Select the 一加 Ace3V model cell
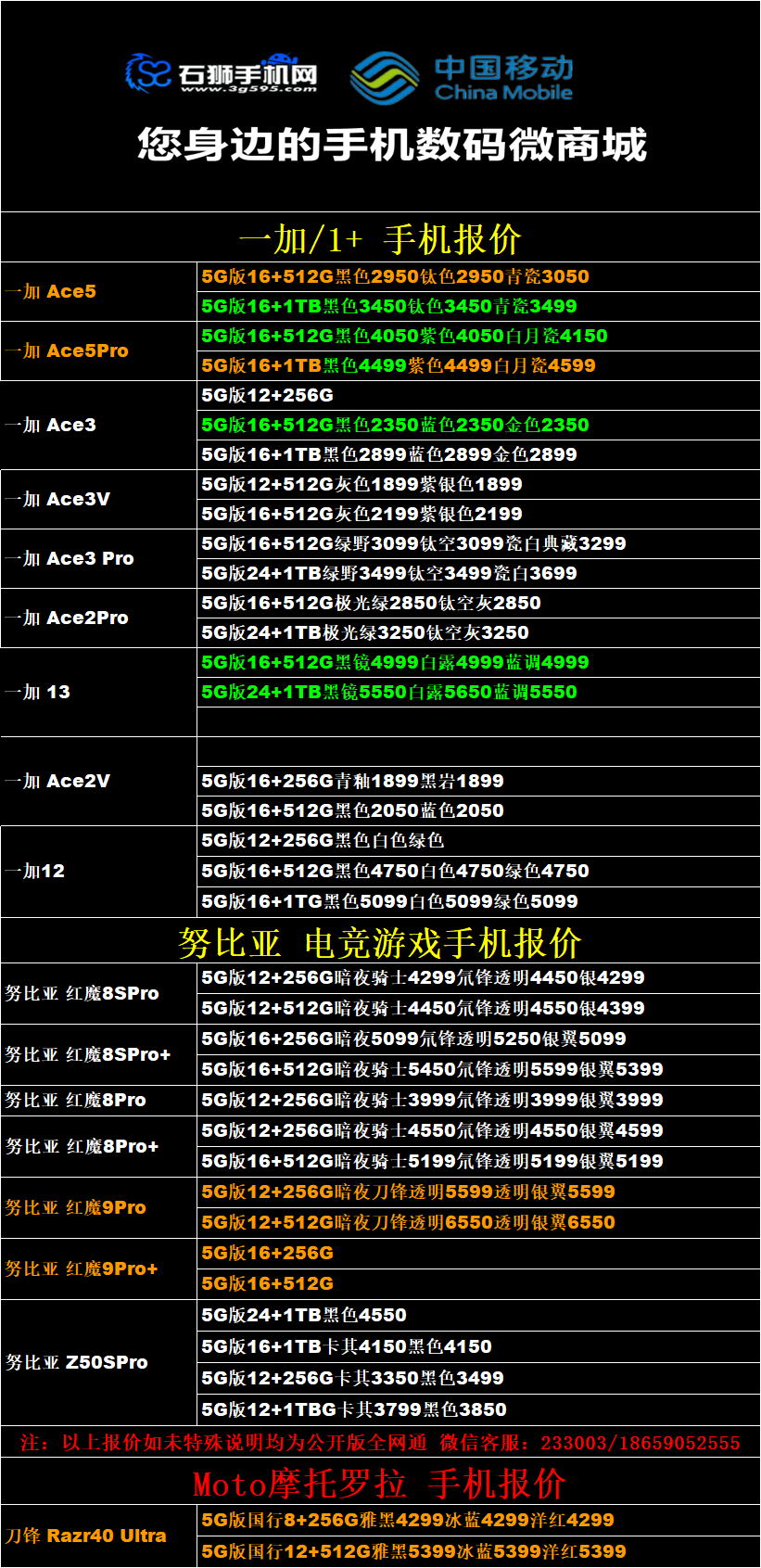Screen dimensions: 761x1568 click(x=98, y=499)
